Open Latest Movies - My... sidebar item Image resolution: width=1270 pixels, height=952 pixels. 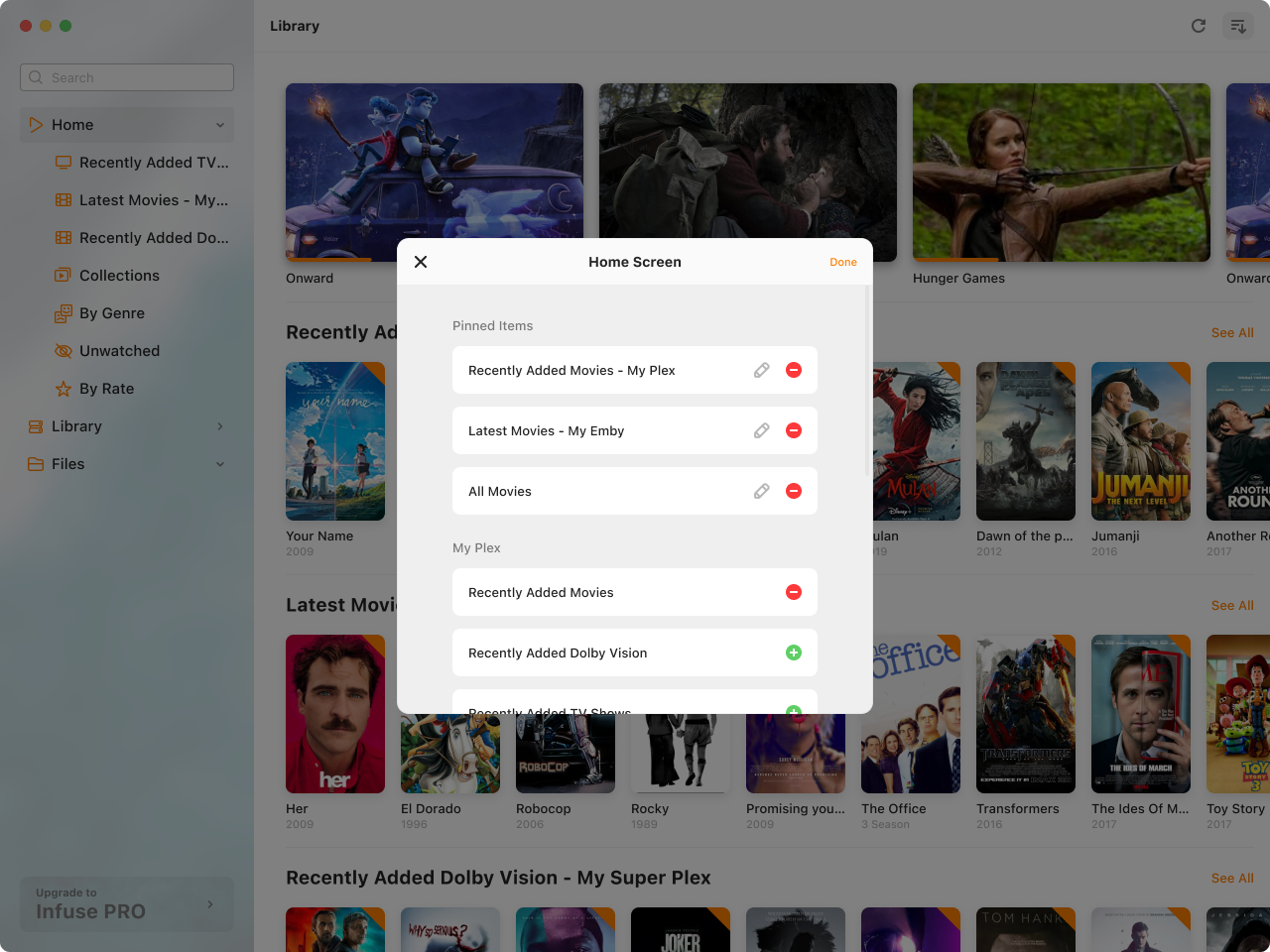[x=127, y=200]
